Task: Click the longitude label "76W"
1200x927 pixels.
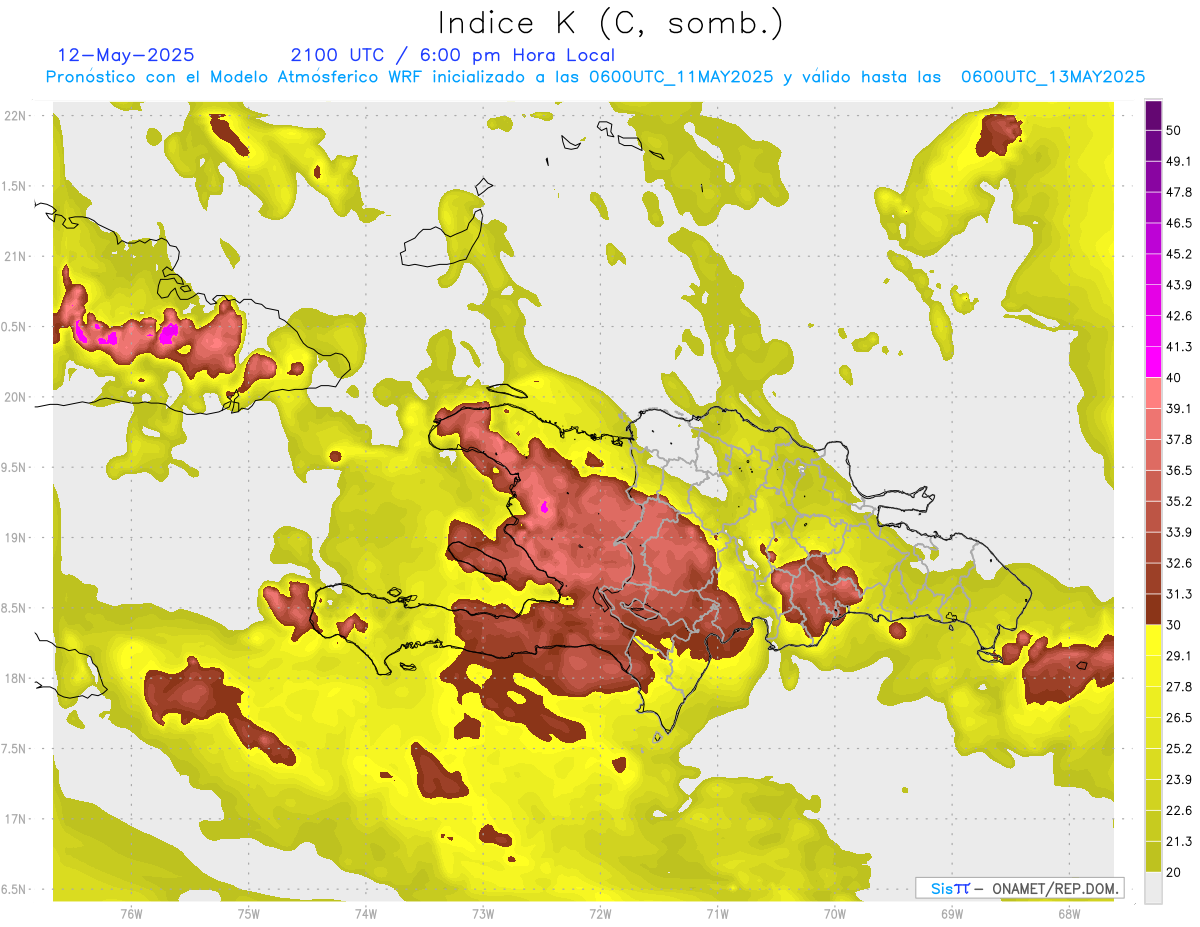Action: [131, 914]
